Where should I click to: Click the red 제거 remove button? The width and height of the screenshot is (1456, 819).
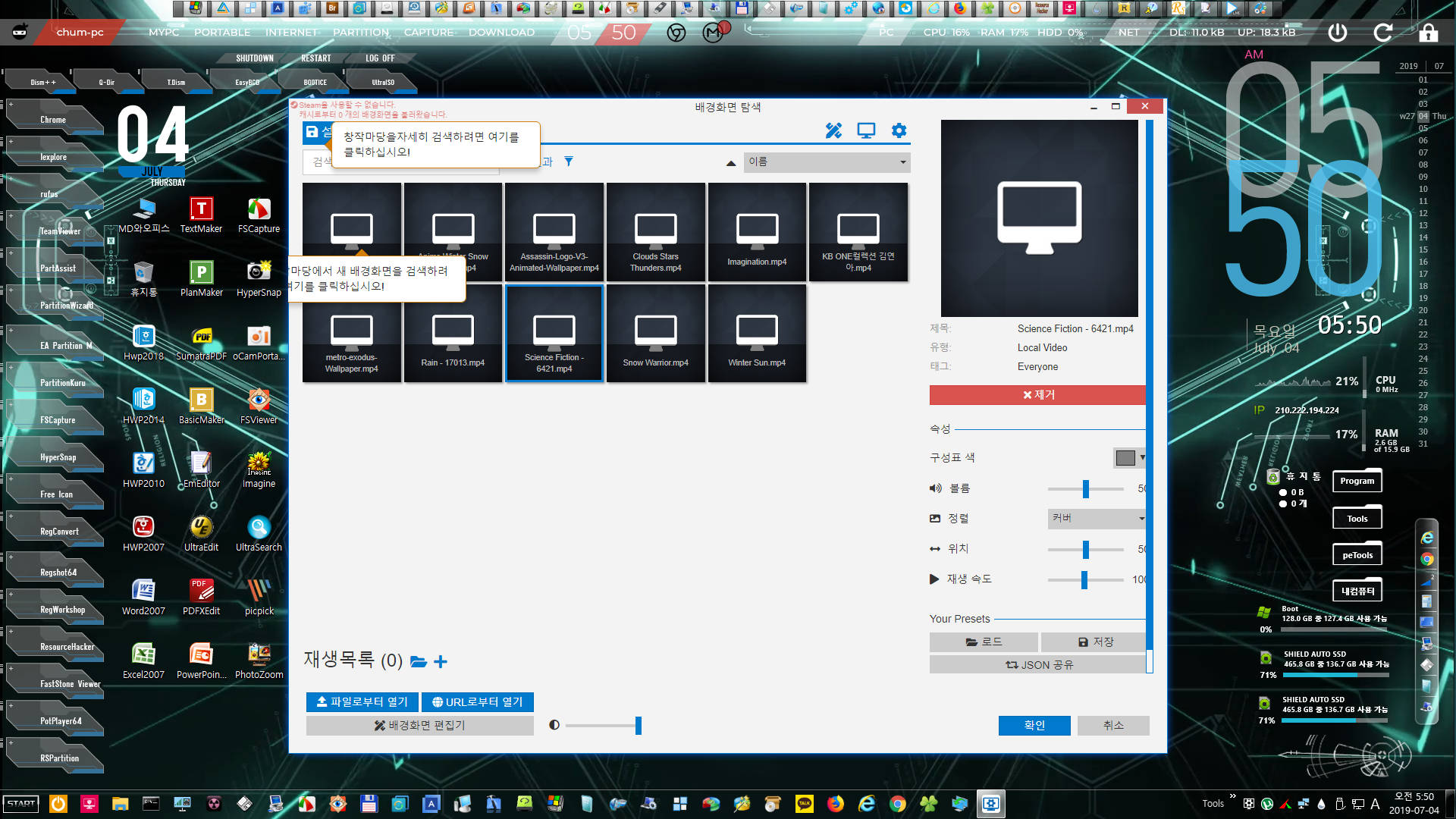pos(1038,395)
